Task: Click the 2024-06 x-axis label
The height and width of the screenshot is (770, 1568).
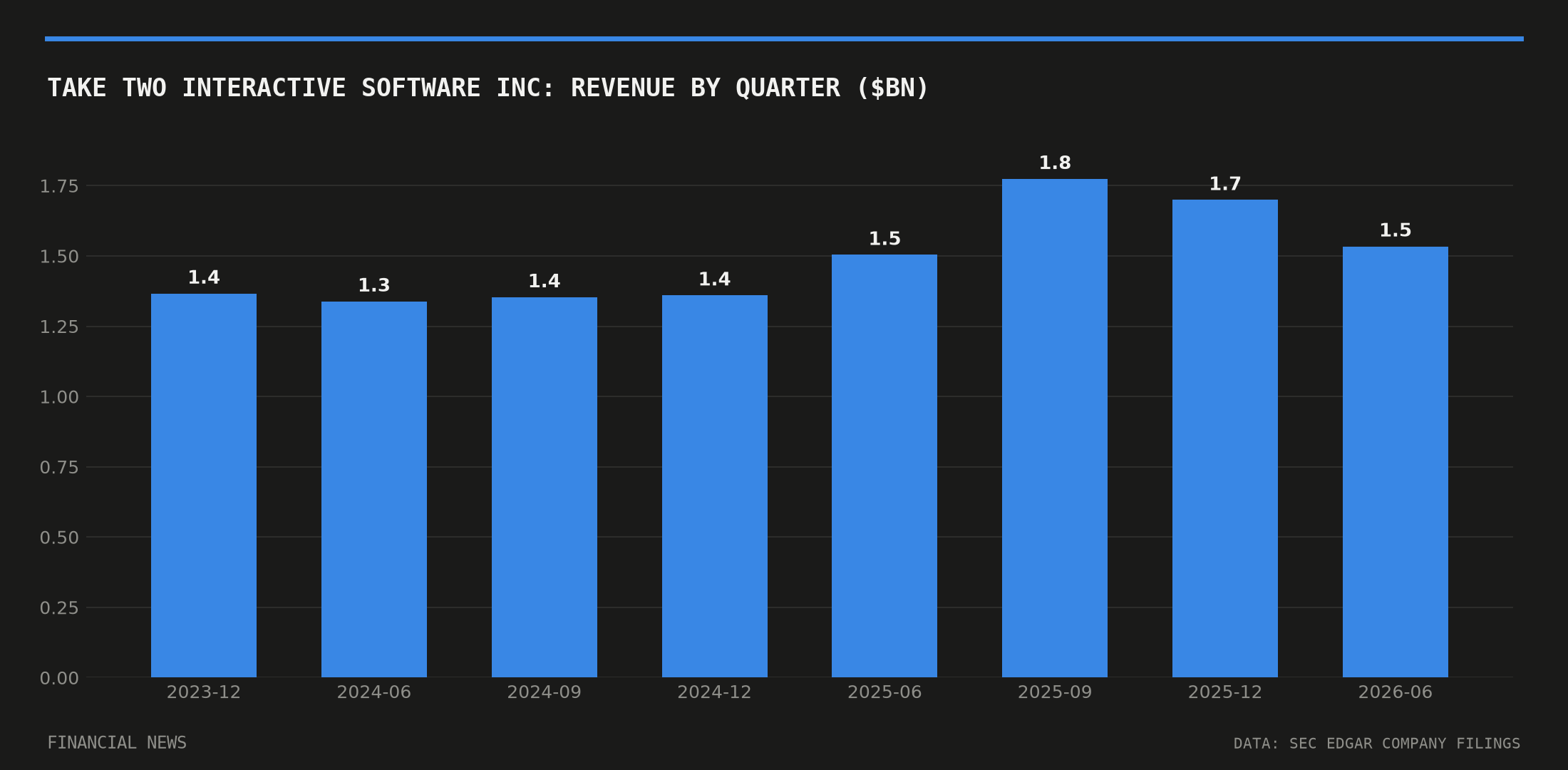Action: [x=374, y=692]
